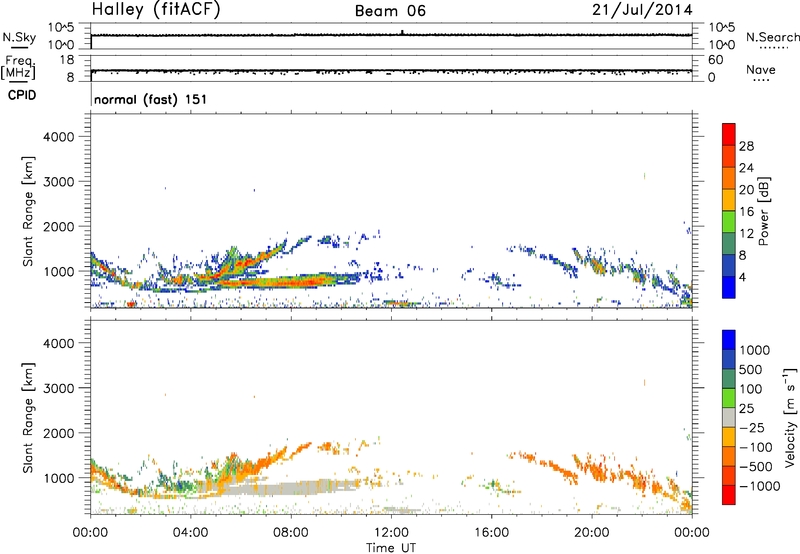This screenshot has width=800, height=554.
Task: Click the '10^5' label beside N.Search
Action: point(722,28)
